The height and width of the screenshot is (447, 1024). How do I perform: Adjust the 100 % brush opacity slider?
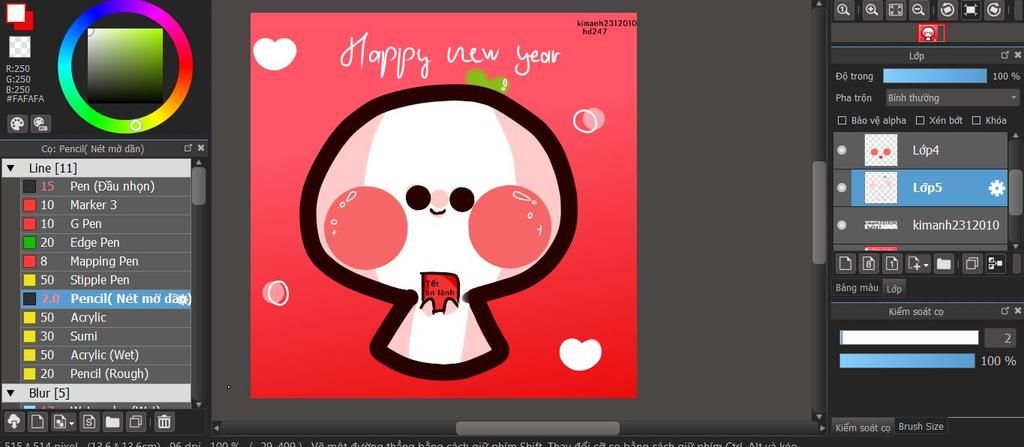pyautogui.click(x=906, y=361)
